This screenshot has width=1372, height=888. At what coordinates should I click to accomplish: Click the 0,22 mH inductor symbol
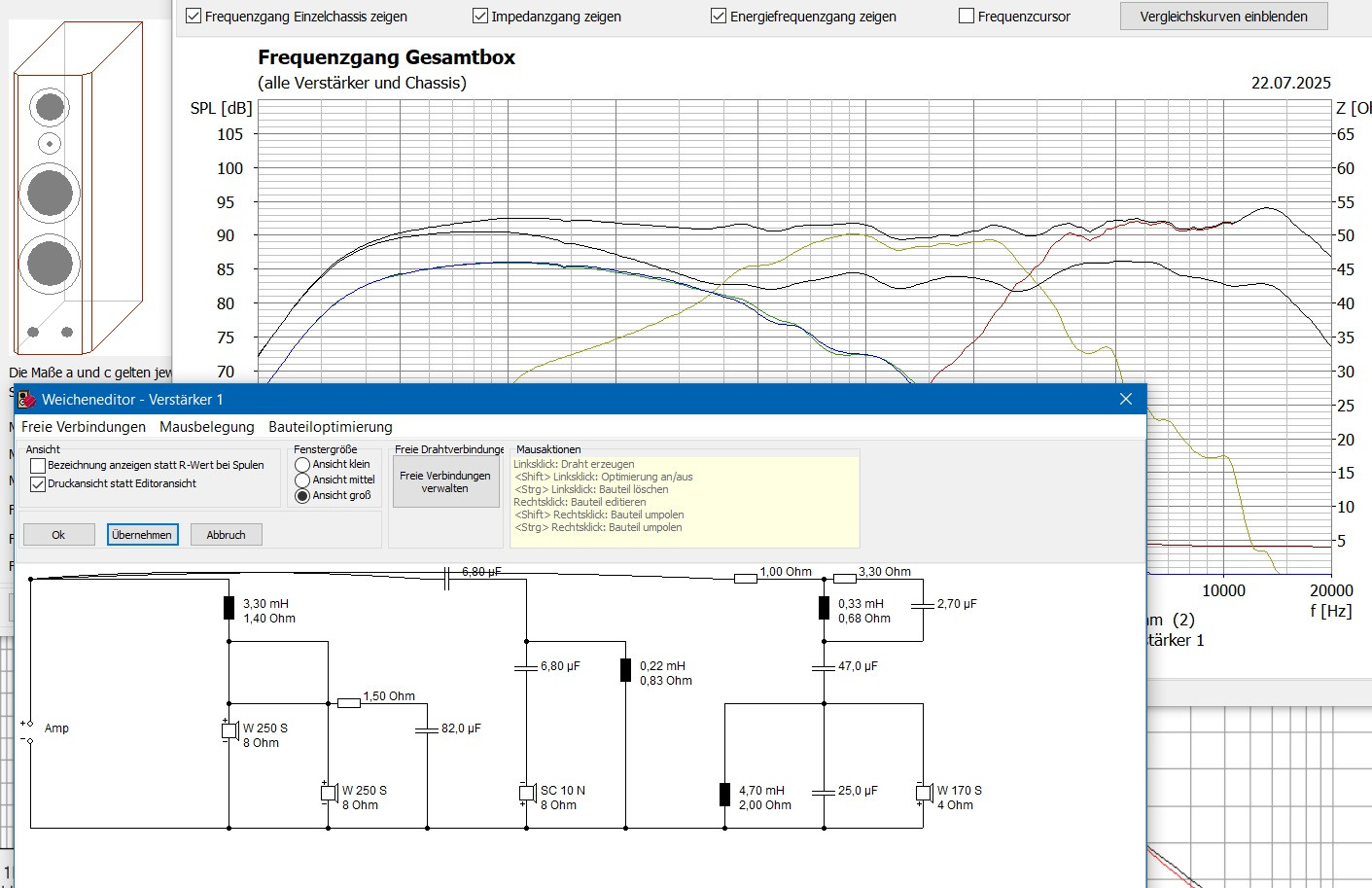[625, 670]
